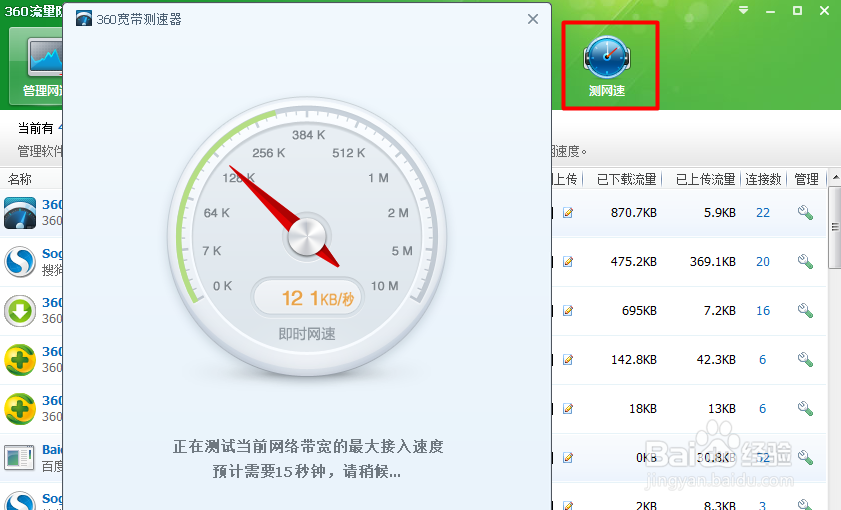Click the vertical scrollbar thumb
Viewport: 841px width, 510px height.
[835, 227]
